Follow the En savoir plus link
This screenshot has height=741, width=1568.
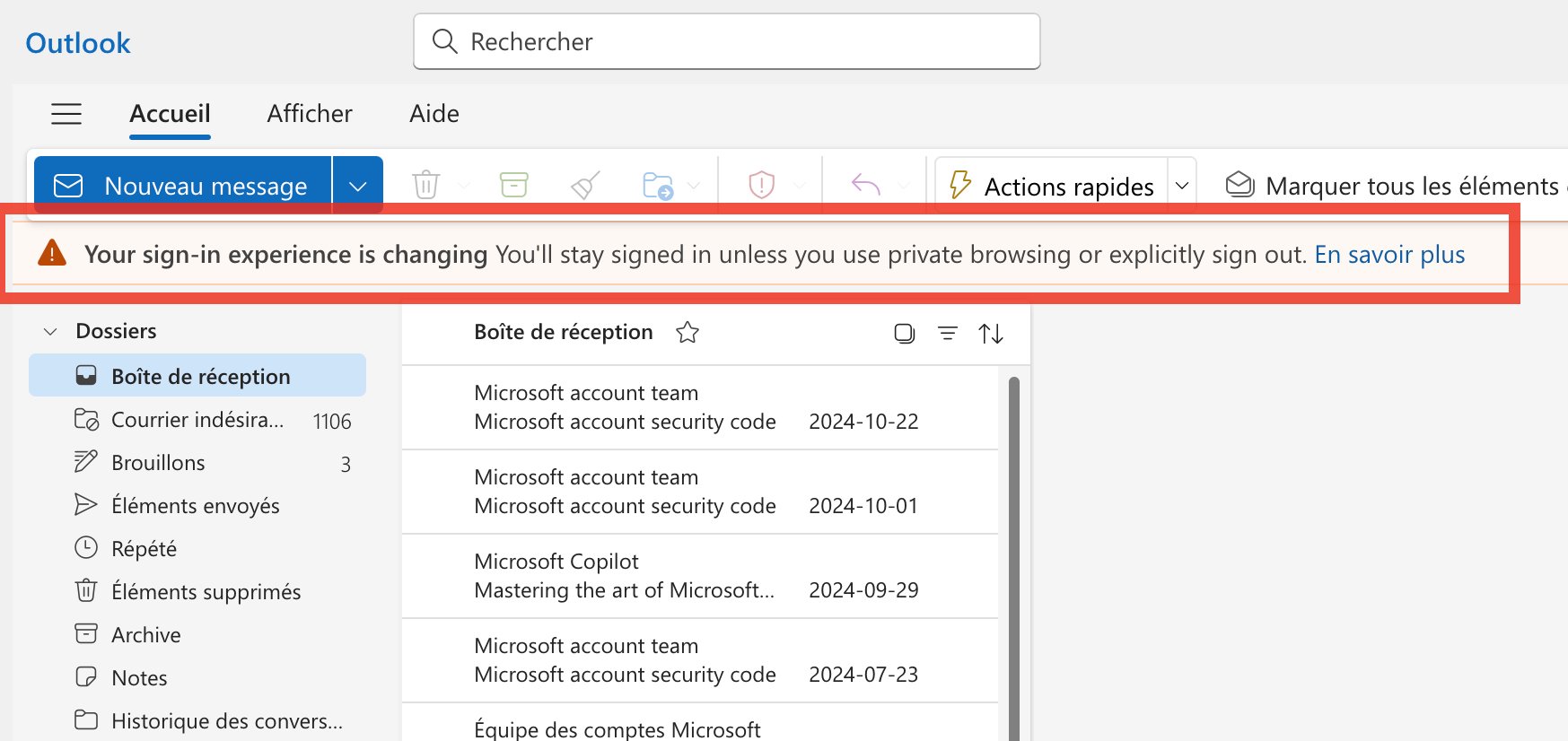[x=1389, y=255]
